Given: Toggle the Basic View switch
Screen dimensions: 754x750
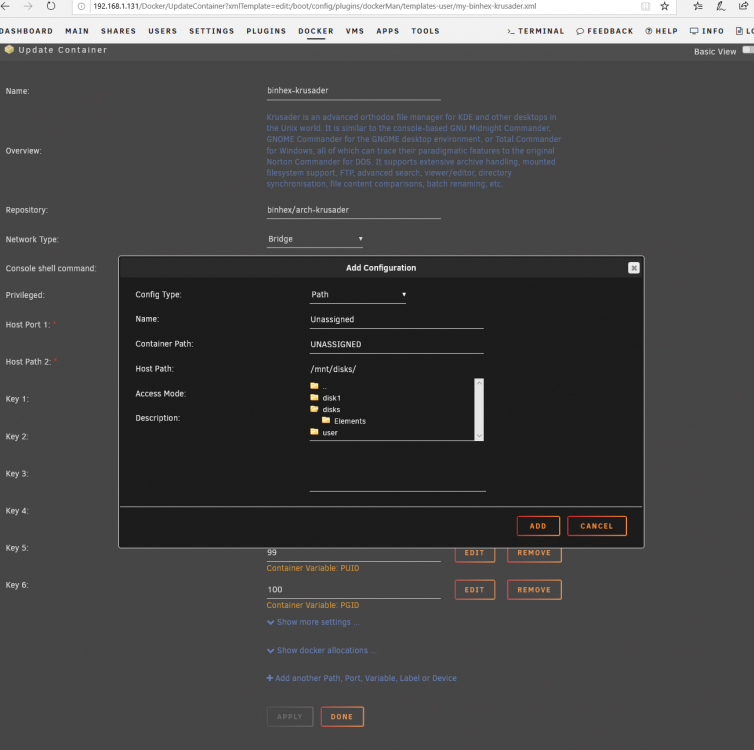Looking at the screenshot, I should 748,50.
